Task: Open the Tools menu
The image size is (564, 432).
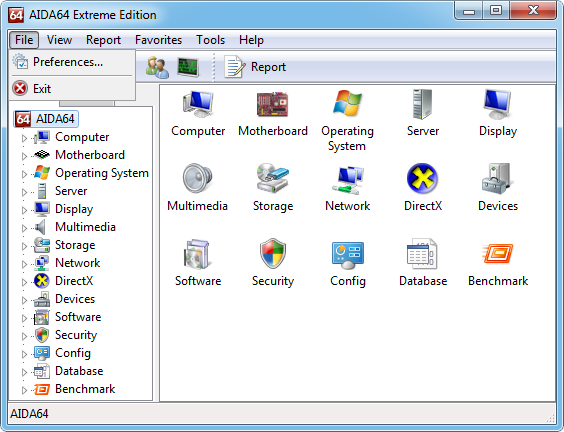Action: 210,40
